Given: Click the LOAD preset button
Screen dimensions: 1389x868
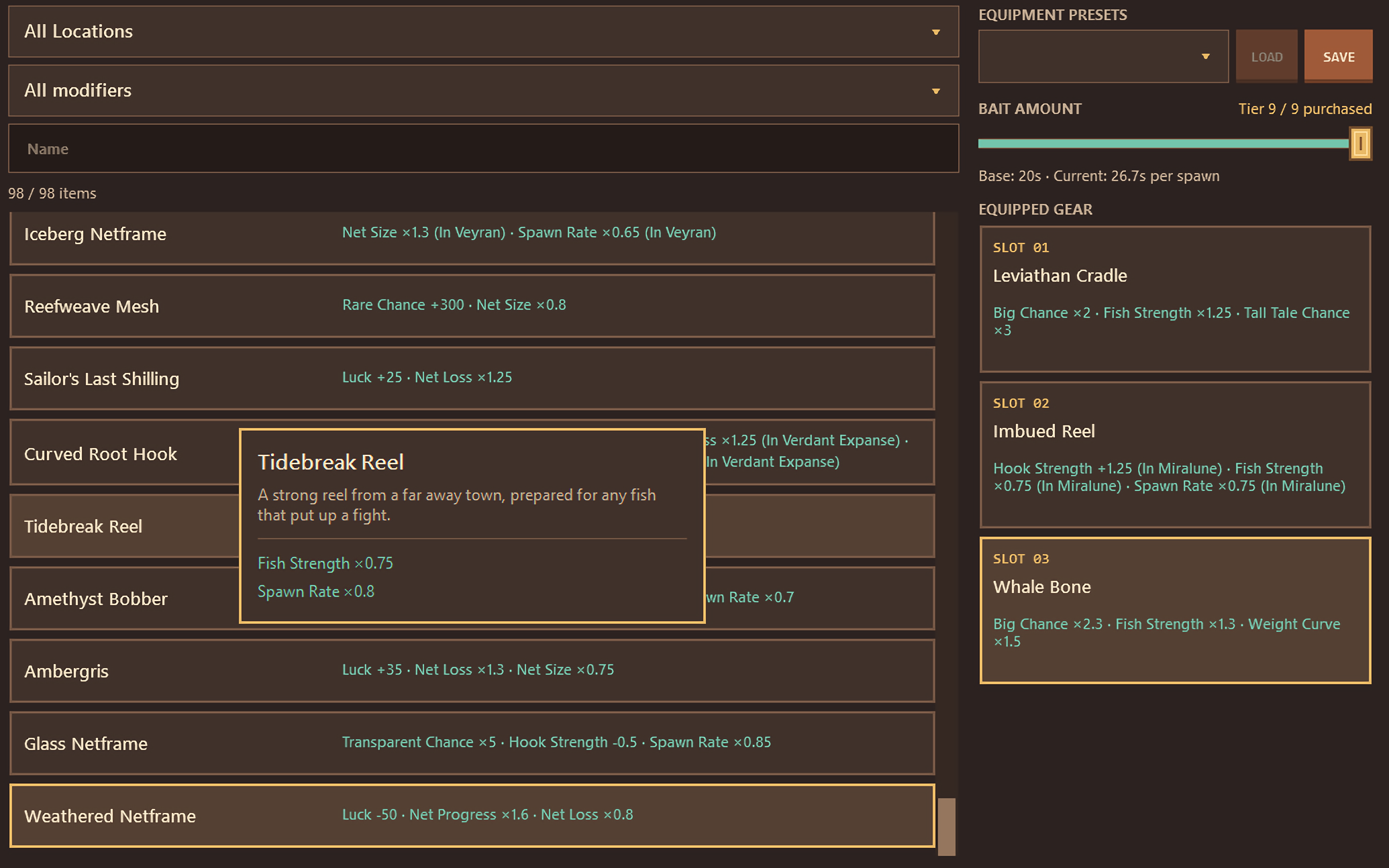Looking at the screenshot, I should 1266,56.
